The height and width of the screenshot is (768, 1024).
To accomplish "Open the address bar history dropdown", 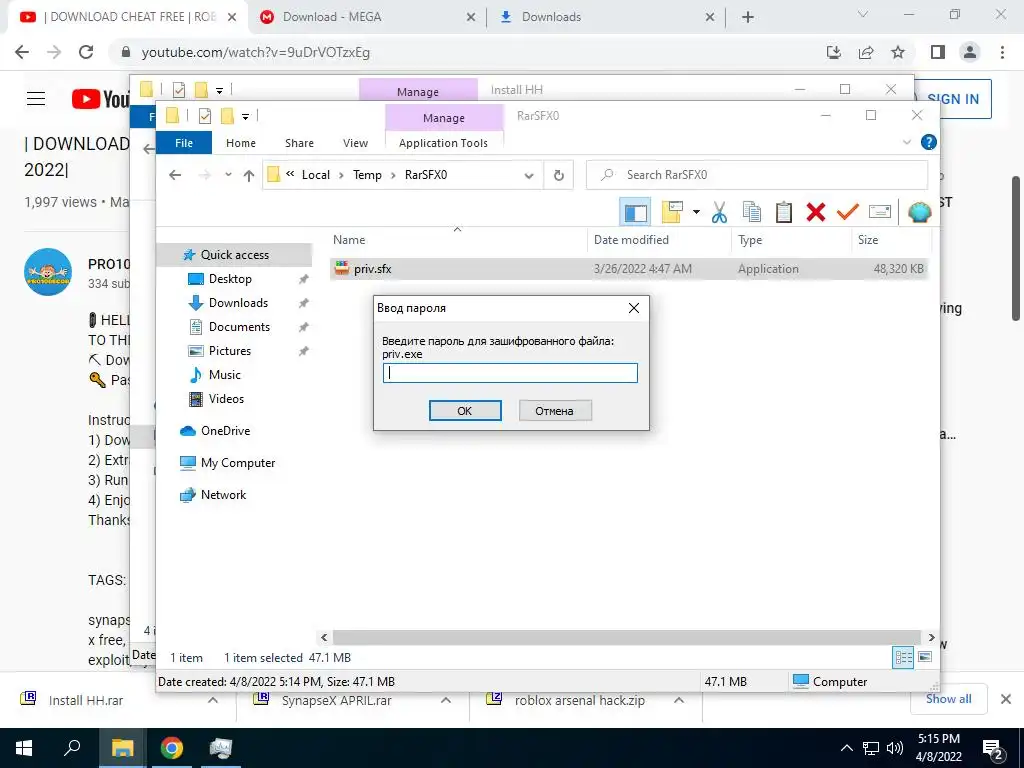I will 529,175.
